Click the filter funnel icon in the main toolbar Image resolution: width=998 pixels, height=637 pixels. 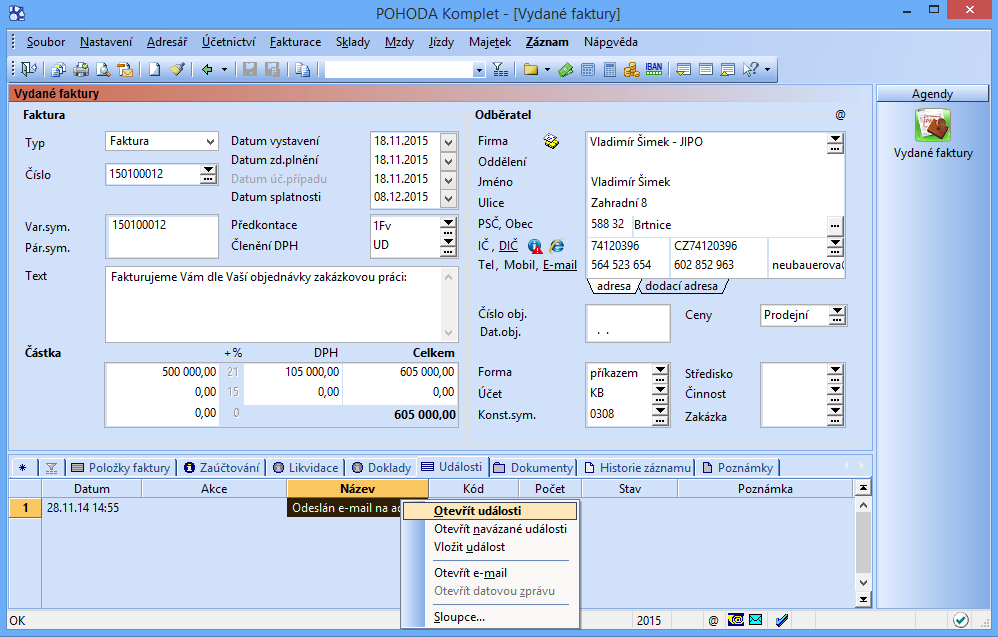tap(500, 69)
